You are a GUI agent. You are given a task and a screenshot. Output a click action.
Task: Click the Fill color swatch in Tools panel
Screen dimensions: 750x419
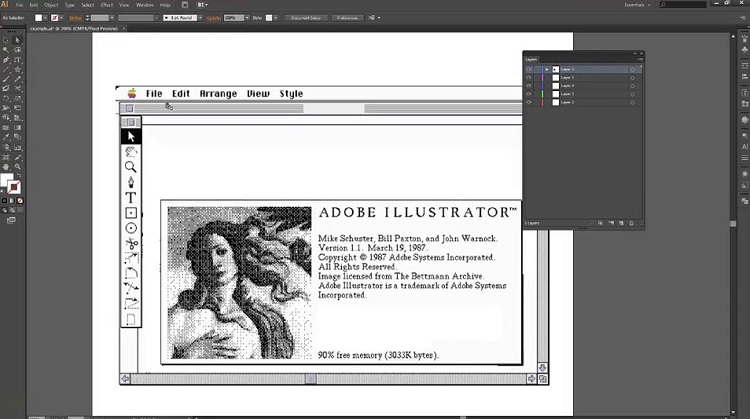[6, 180]
